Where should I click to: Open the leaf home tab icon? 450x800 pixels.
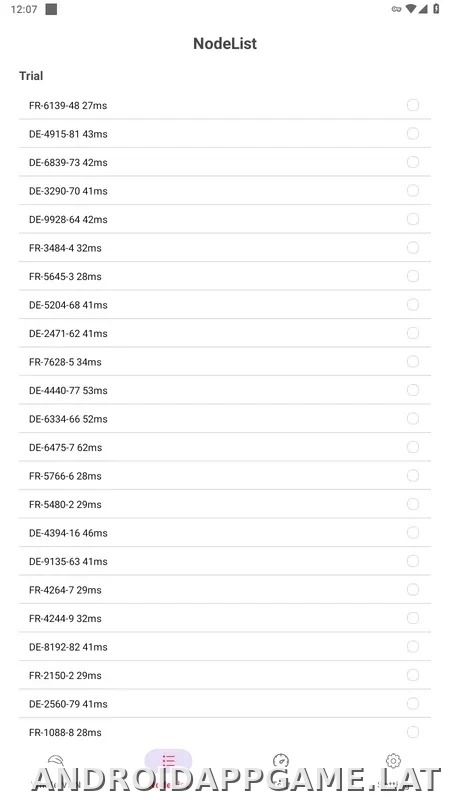click(x=55, y=762)
